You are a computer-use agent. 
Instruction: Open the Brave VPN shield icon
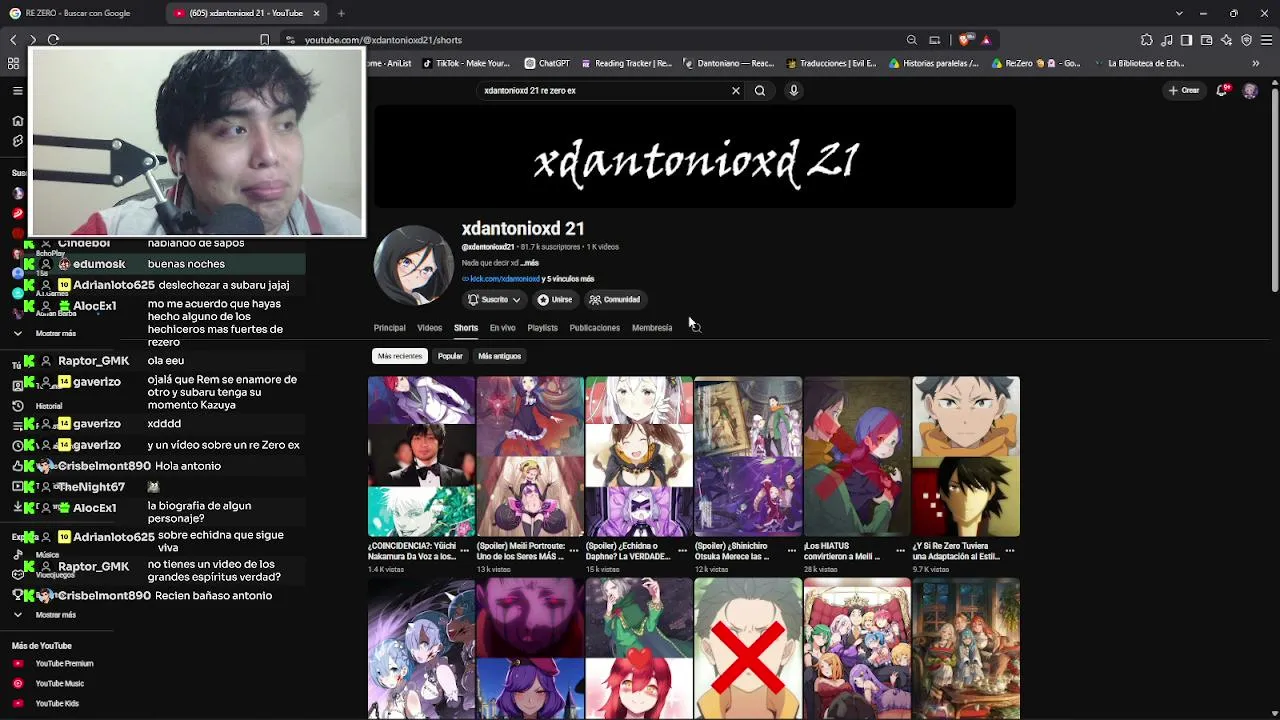click(1246, 40)
